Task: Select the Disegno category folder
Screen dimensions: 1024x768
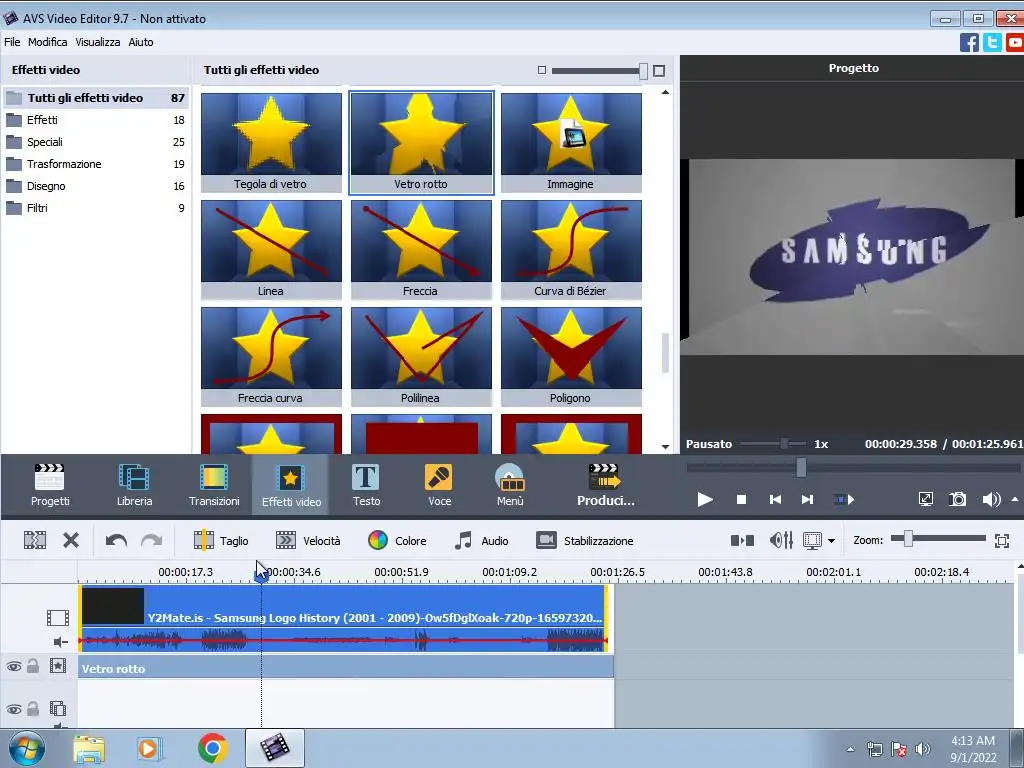Action: coord(96,186)
